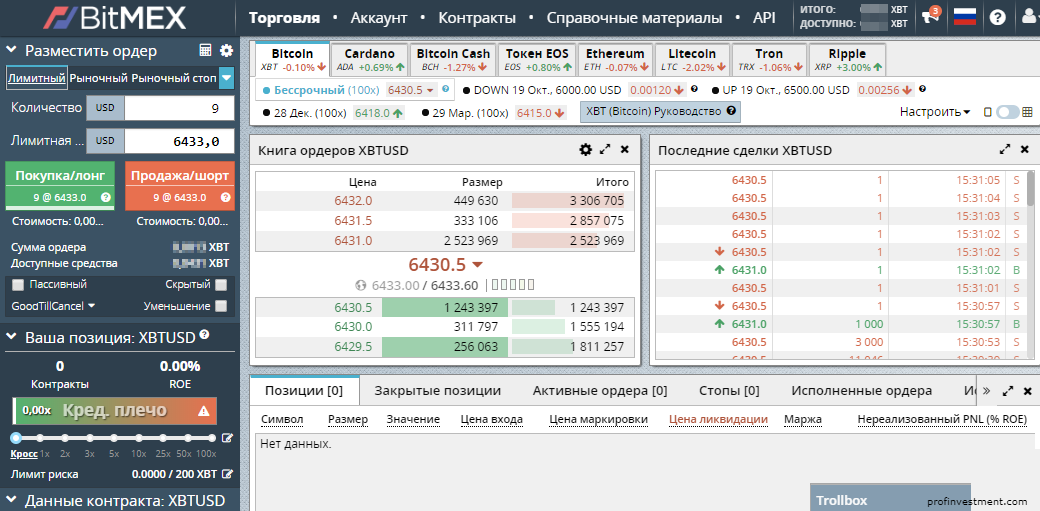Change language via Russian flag
The width and height of the screenshot is (1040, 511).
965,17
